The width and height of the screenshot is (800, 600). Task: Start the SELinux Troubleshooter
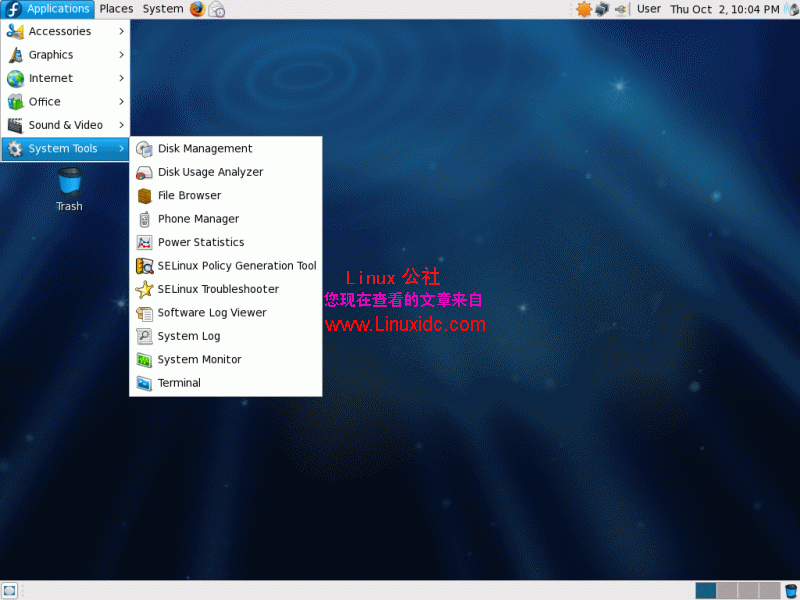pos(216,289)
